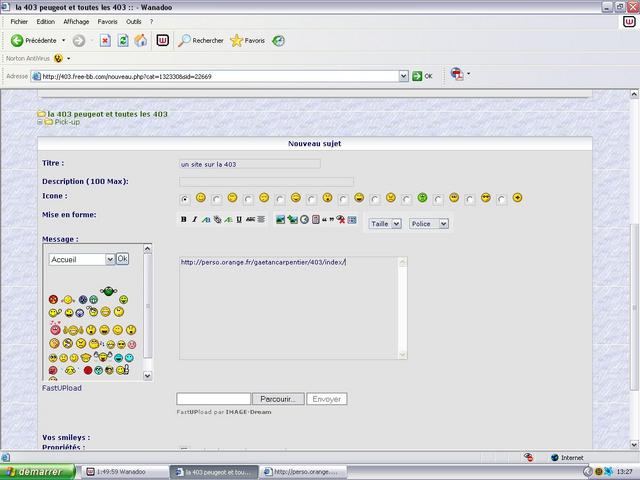Click the Rechercher search icon

185,41
